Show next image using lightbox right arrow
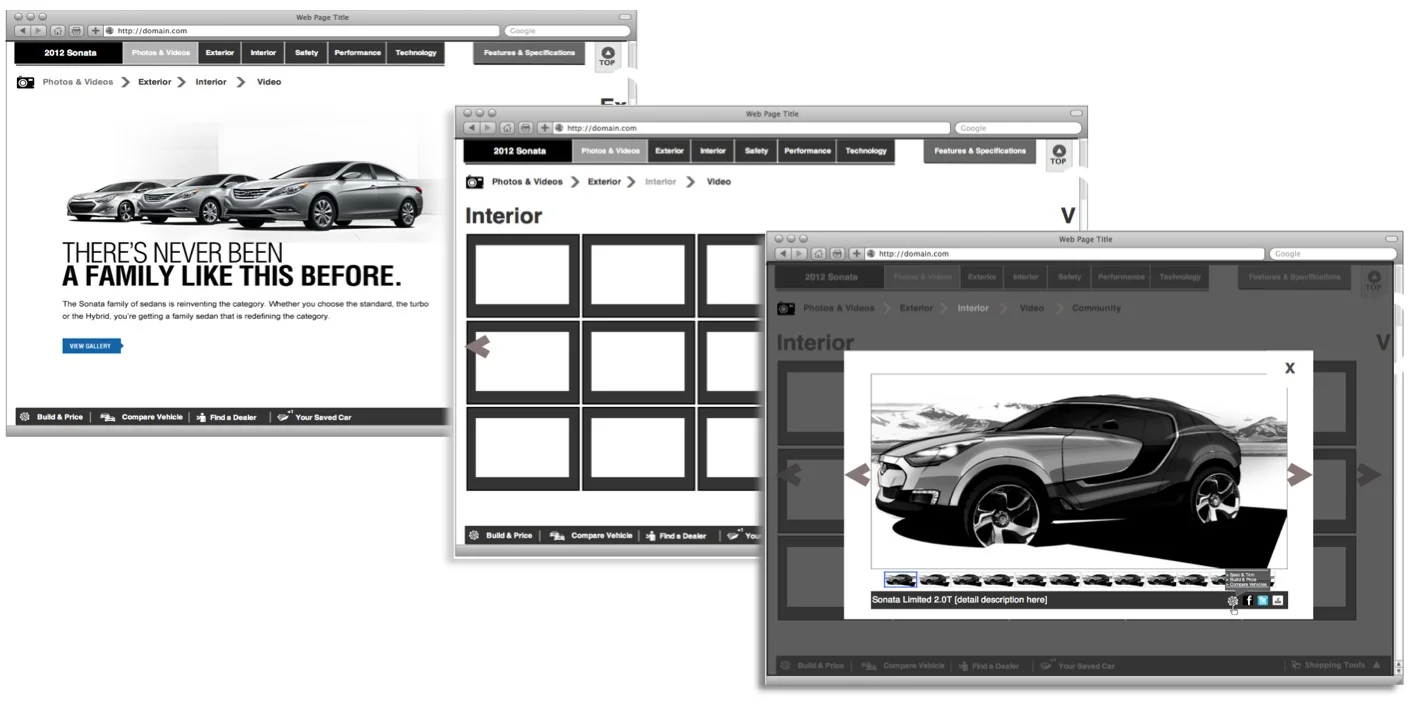The width and height of the screenshot is (1412, 703). 1299,475
